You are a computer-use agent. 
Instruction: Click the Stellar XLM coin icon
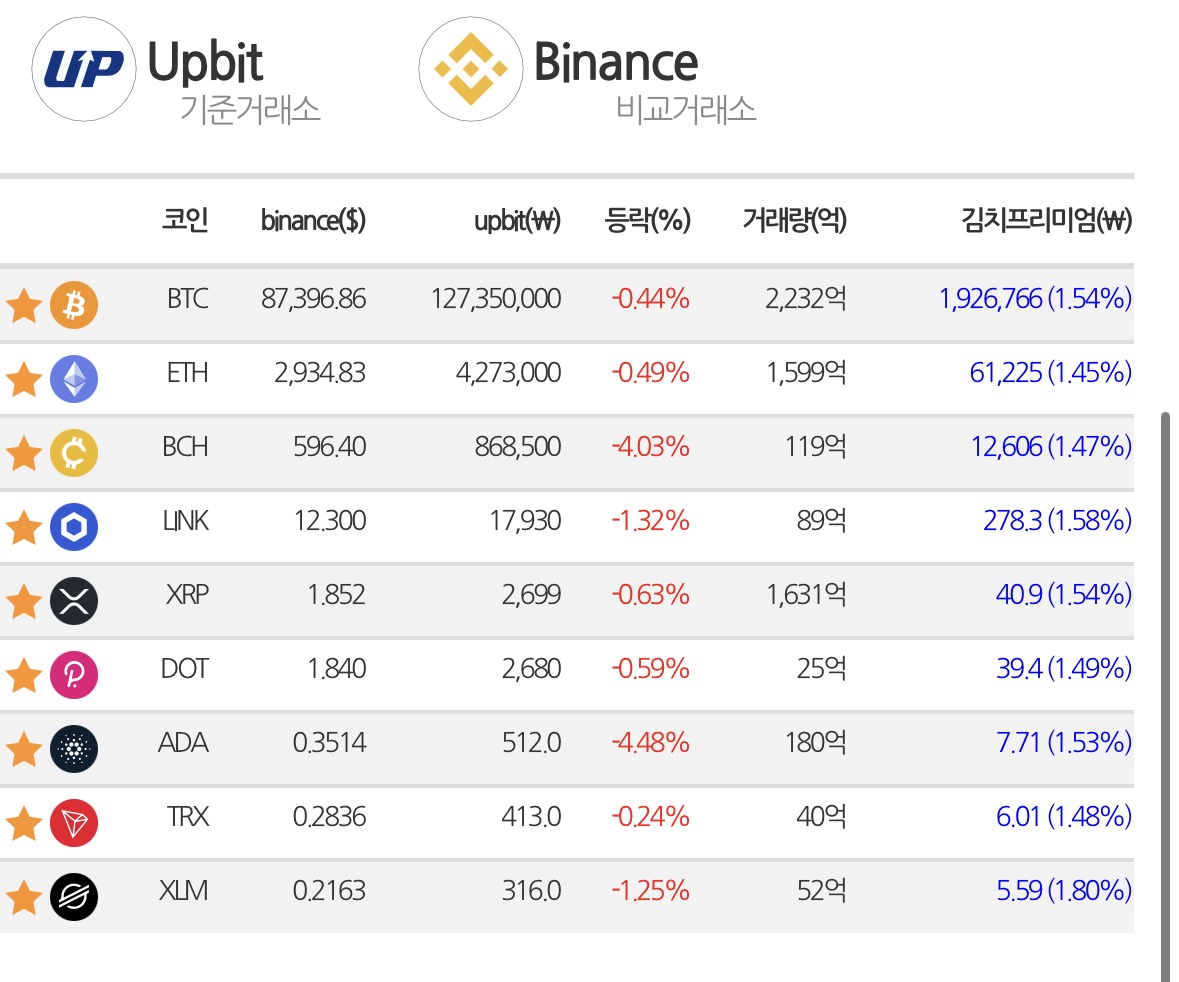click(74, 896)
